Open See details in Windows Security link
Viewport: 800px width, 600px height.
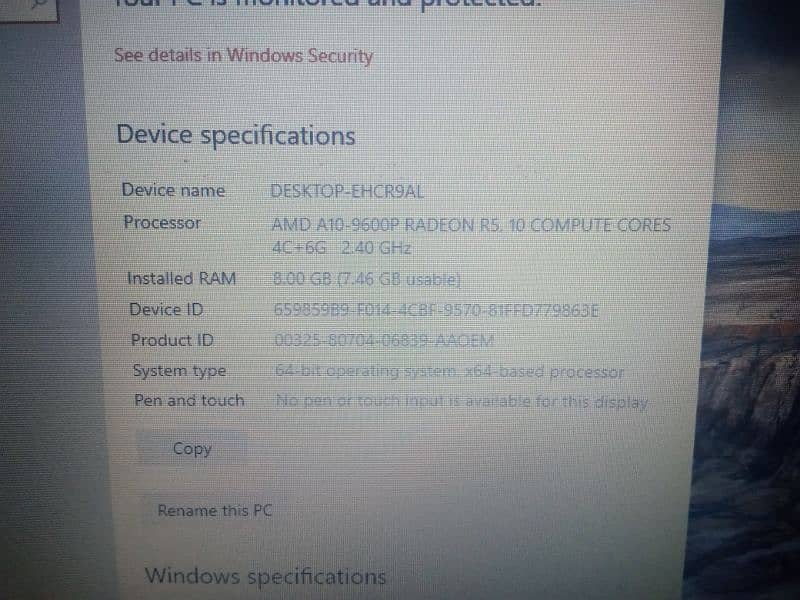[243, 56]
